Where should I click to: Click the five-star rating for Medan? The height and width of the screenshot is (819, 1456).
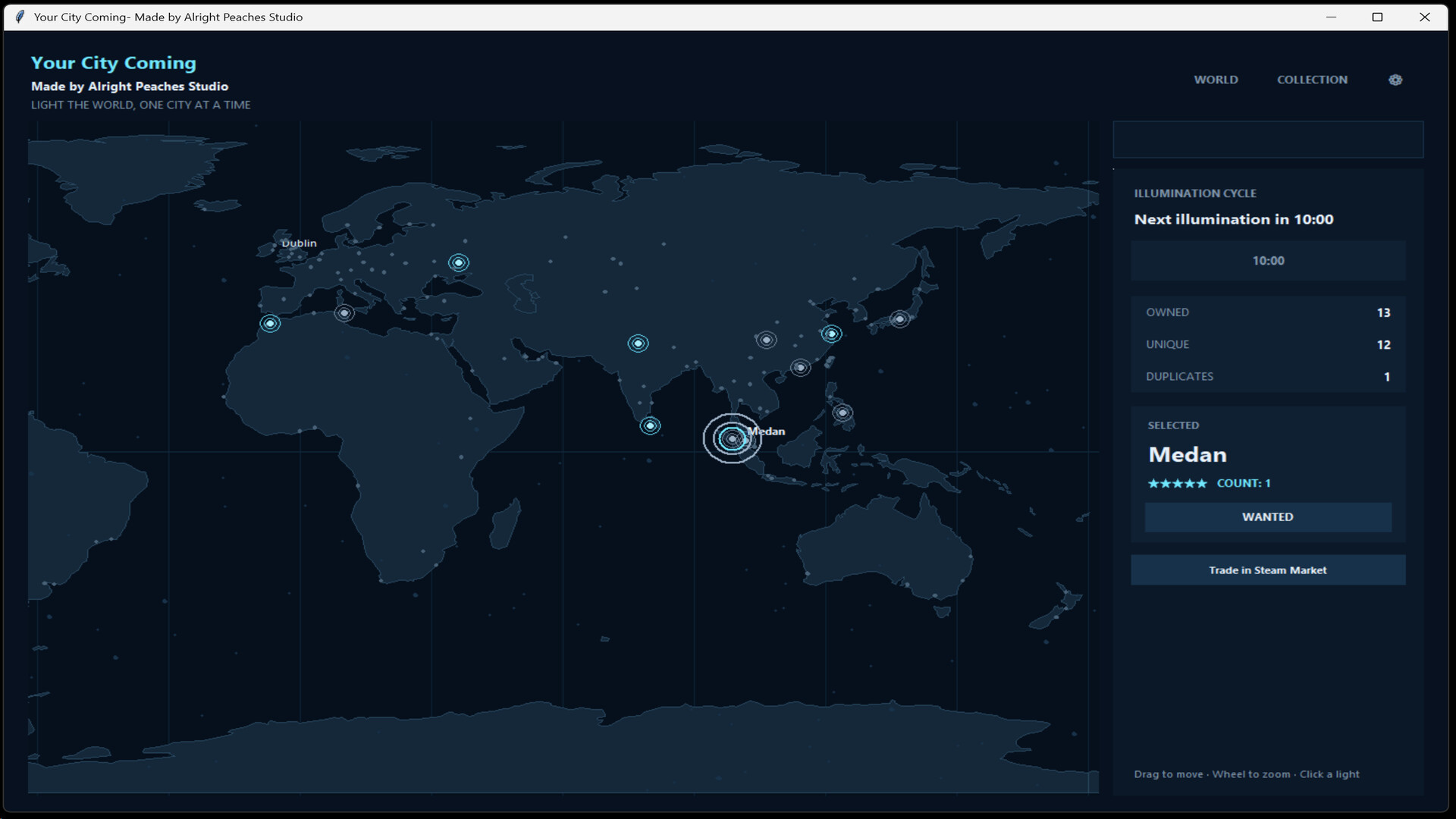point(1177,483)
